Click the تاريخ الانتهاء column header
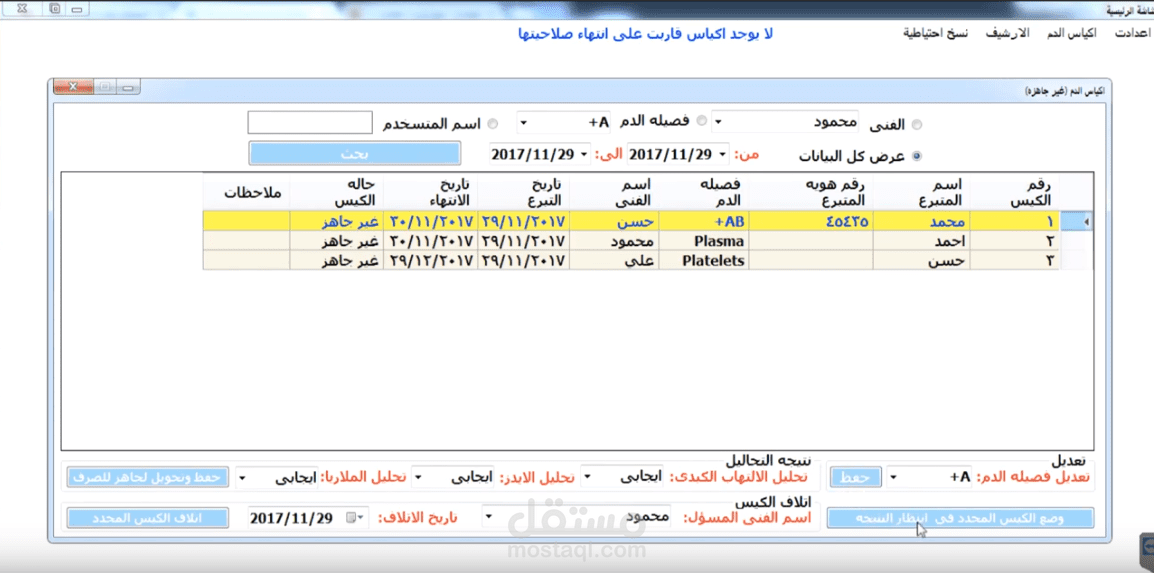1154x573 pixels. 430,191
